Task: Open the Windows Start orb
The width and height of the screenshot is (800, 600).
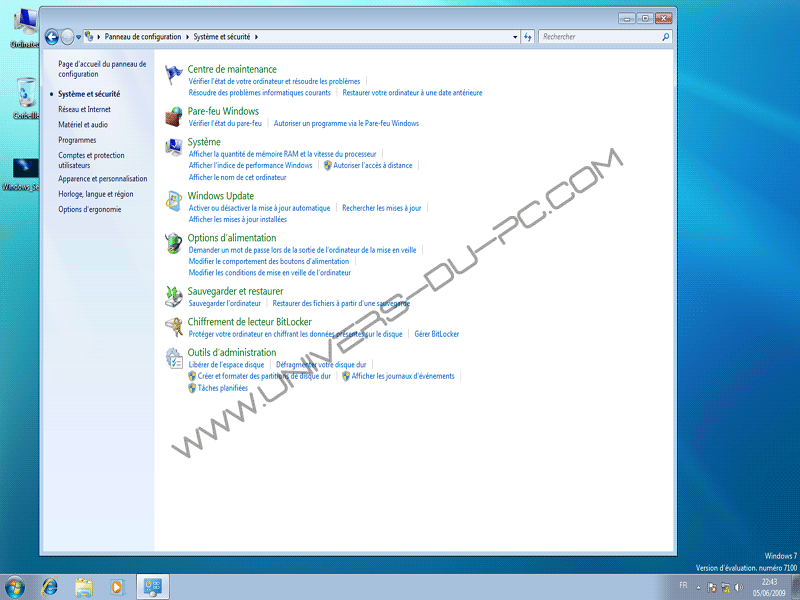Action: click(15, 587)
